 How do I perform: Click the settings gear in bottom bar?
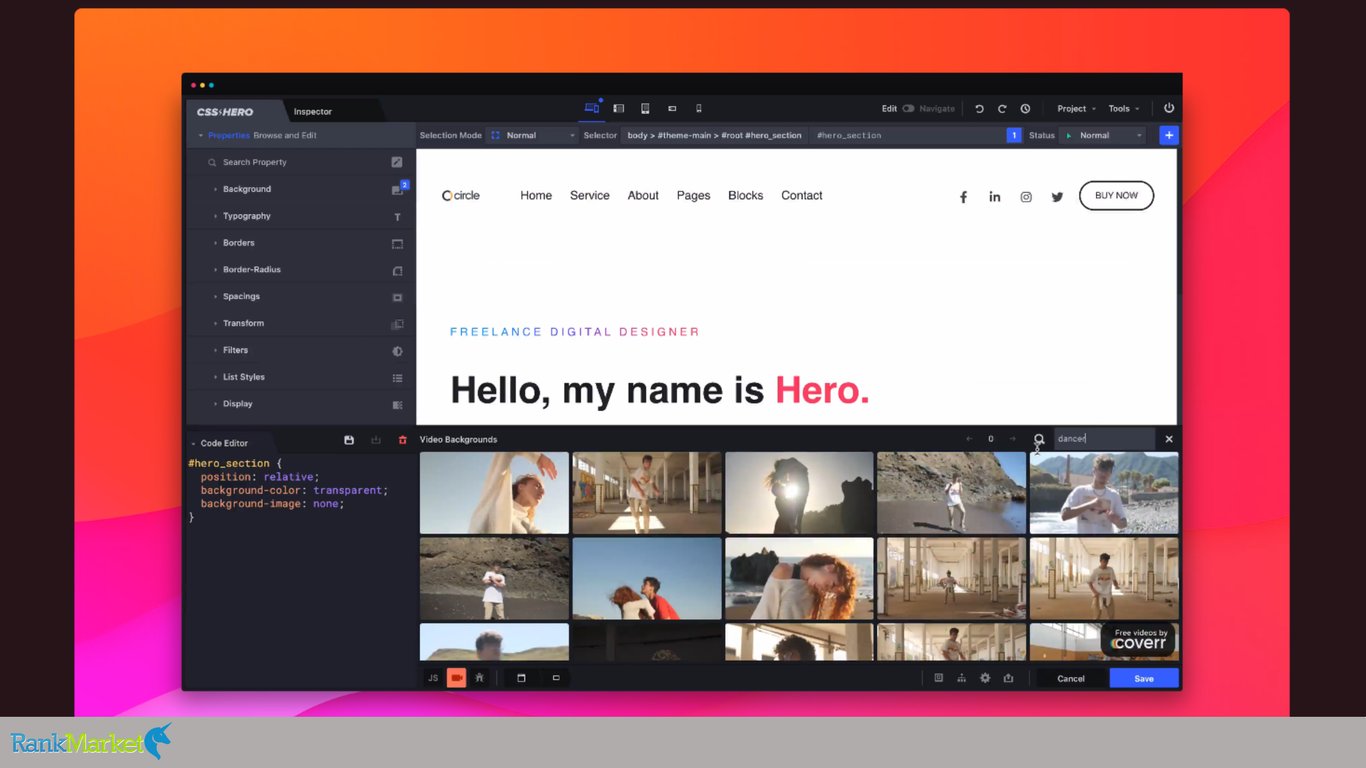[x=985, y=678]
